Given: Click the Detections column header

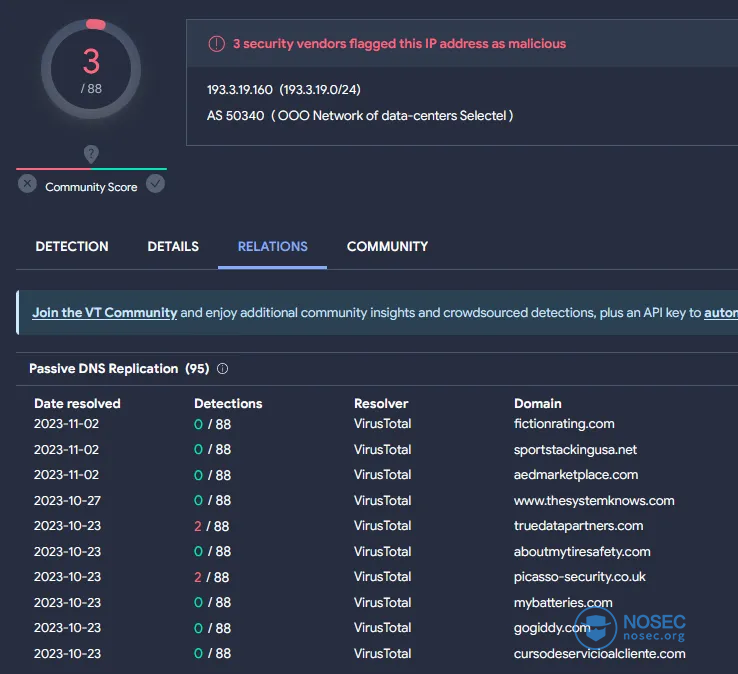Looking at the screenshot, I should [x=228, y=403].
